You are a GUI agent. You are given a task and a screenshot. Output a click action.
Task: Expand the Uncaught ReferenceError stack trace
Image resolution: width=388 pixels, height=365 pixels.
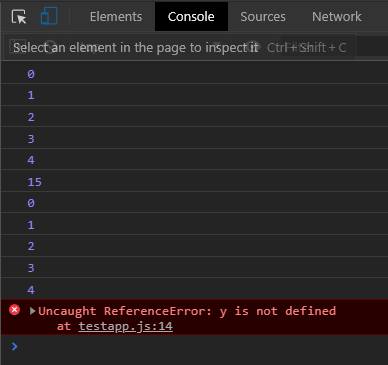(x=33, y=311)
